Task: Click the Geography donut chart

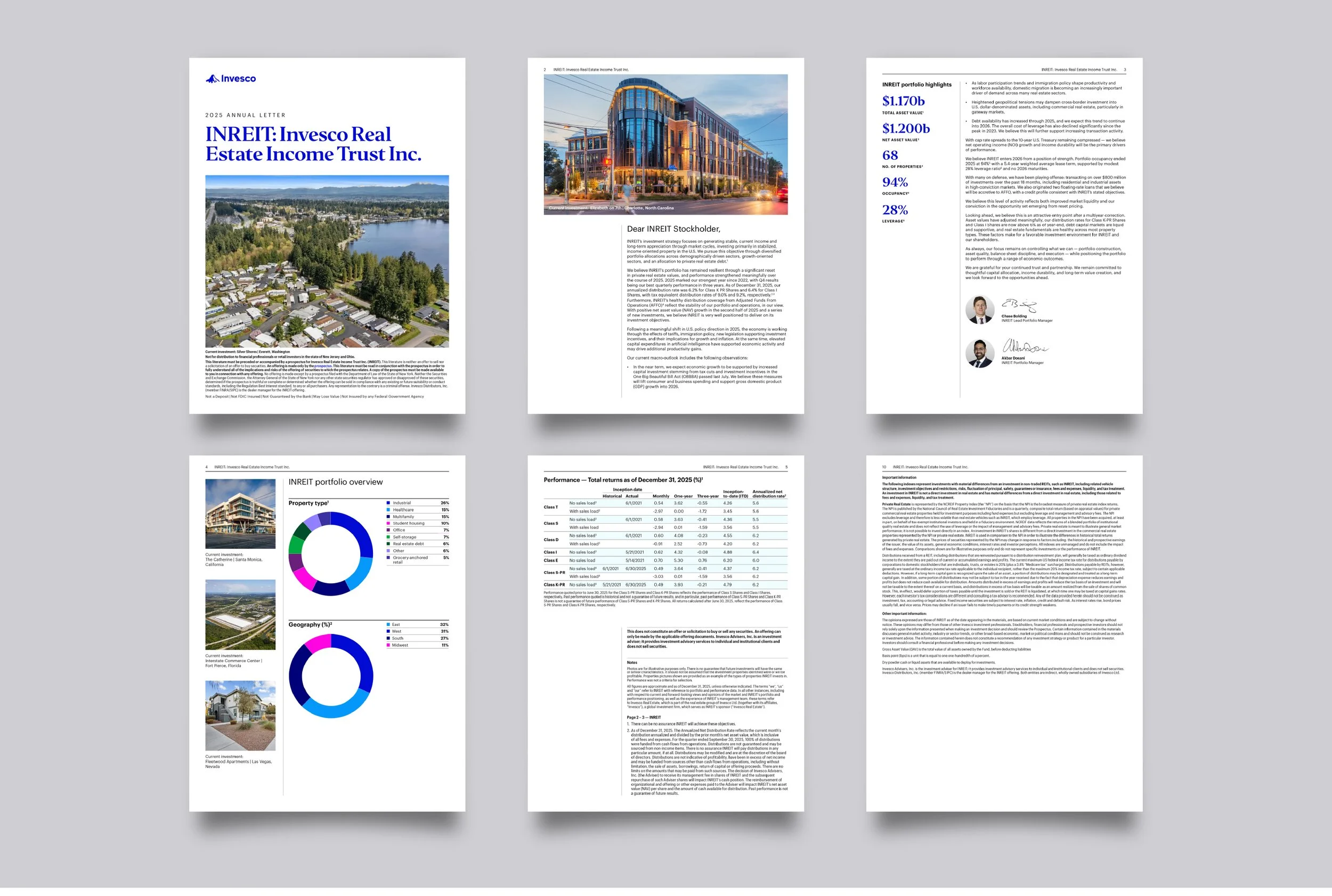Action: coord(330,676)
